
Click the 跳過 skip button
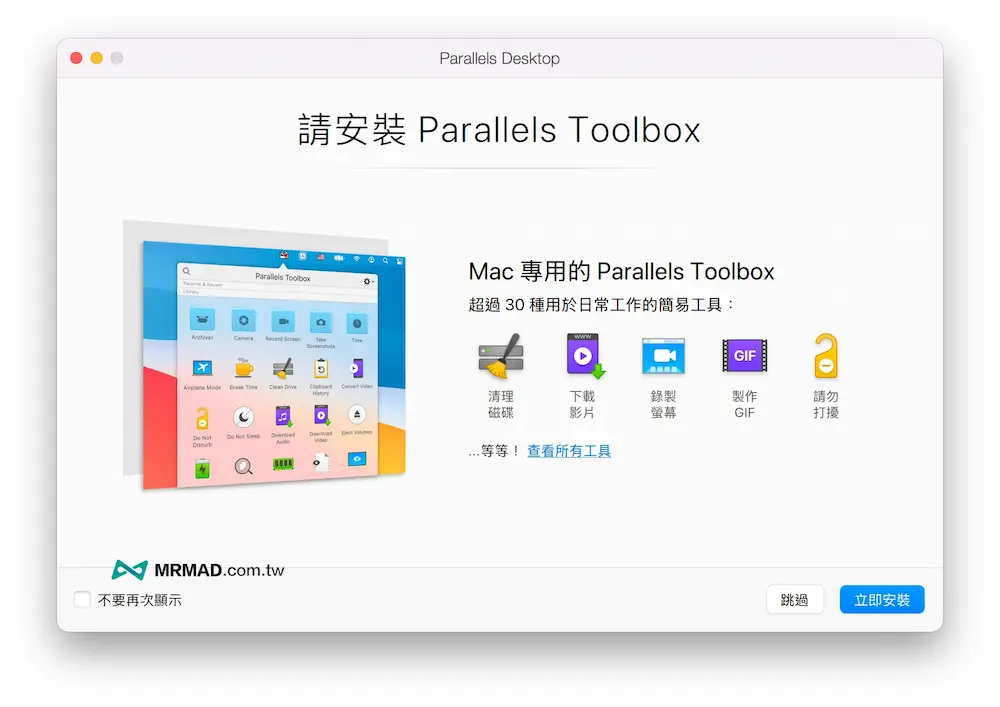[x=795, y=599]
